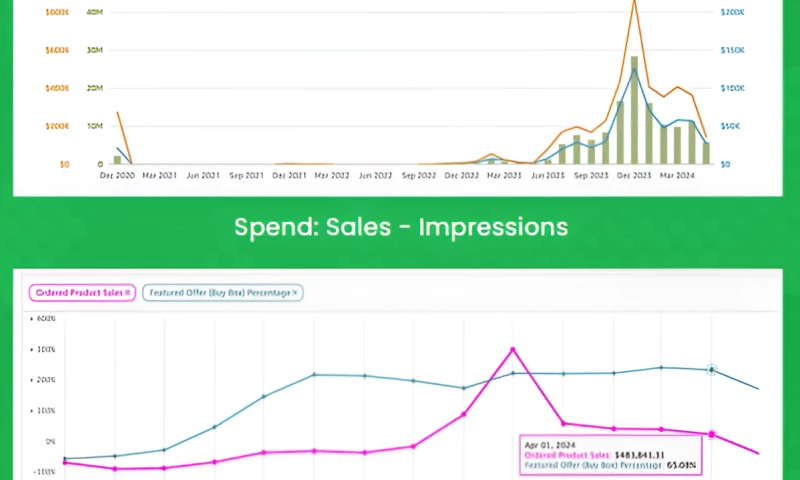Click the Sep 2022 x-axis label

[x=418, y=175]
